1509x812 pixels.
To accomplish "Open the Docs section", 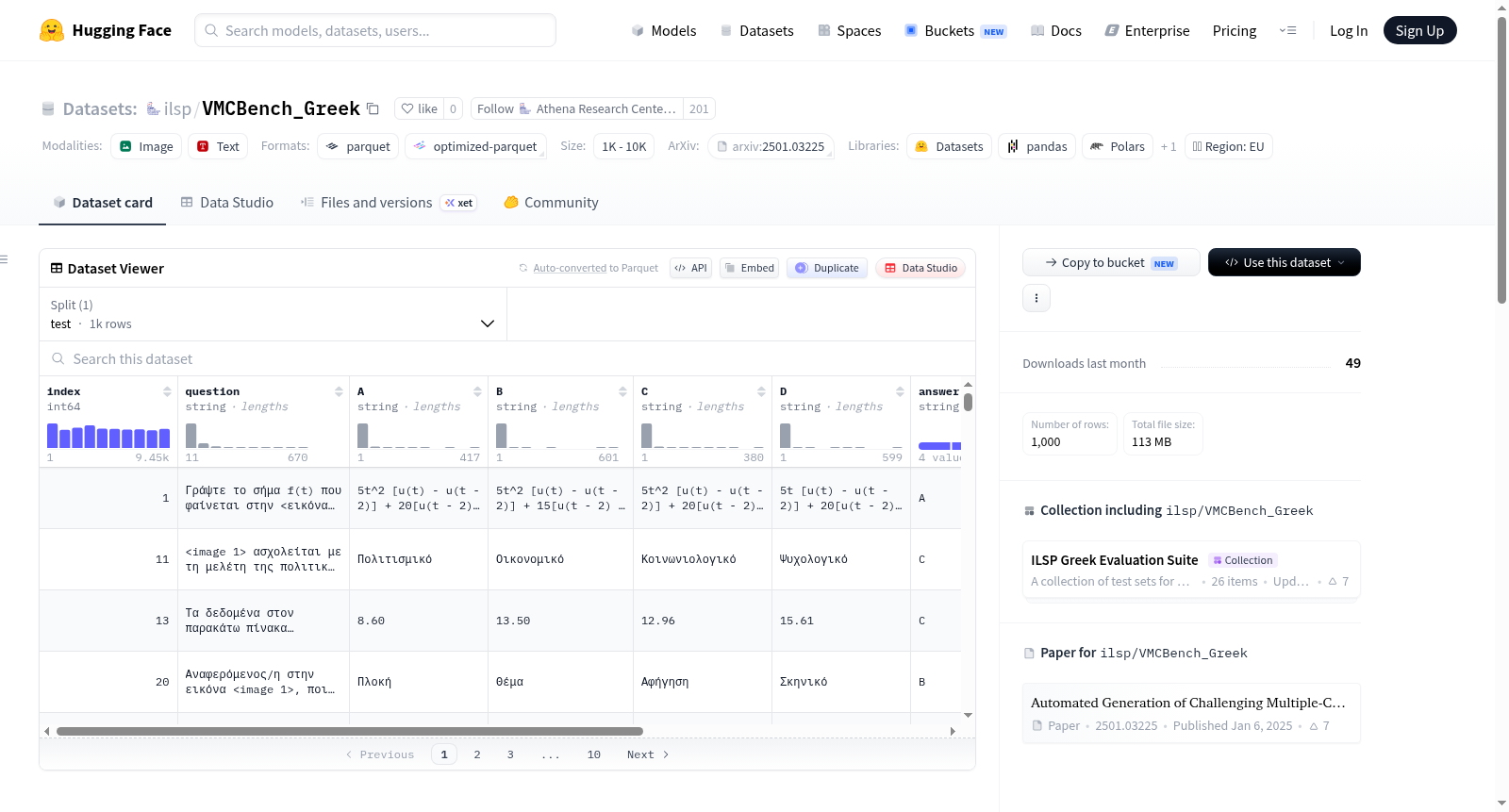I will [x=1056, y=30].
